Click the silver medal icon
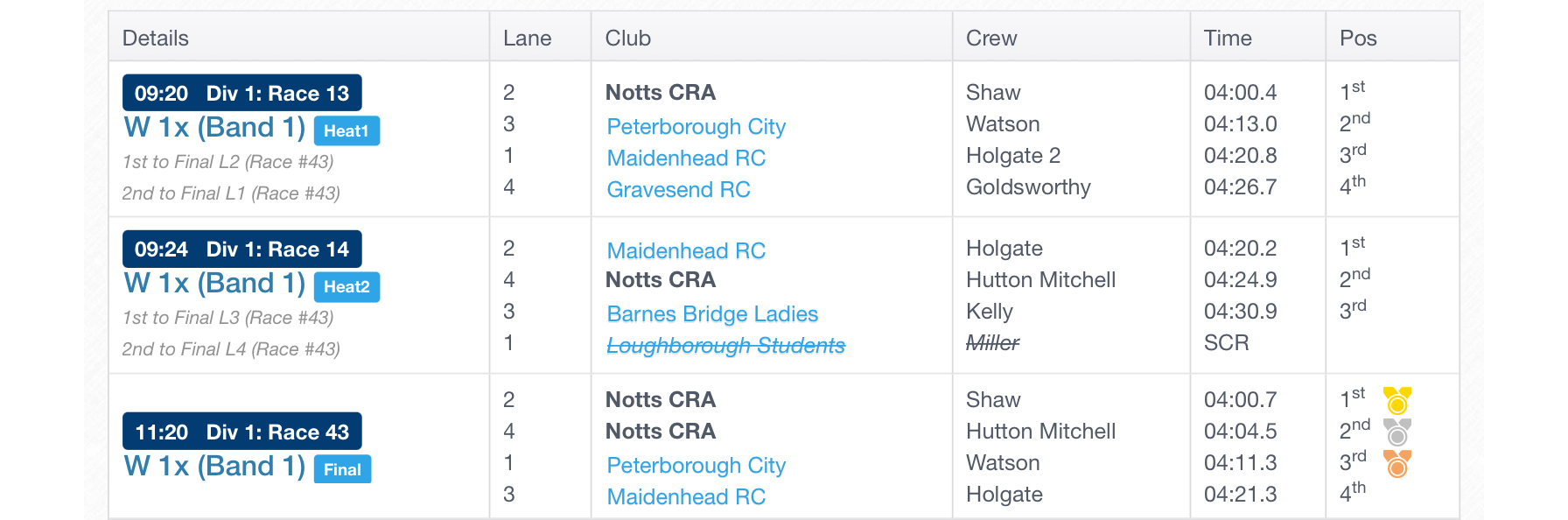Image resolution: width=1568 pixels, height=520 pixels. [1397, 432]
